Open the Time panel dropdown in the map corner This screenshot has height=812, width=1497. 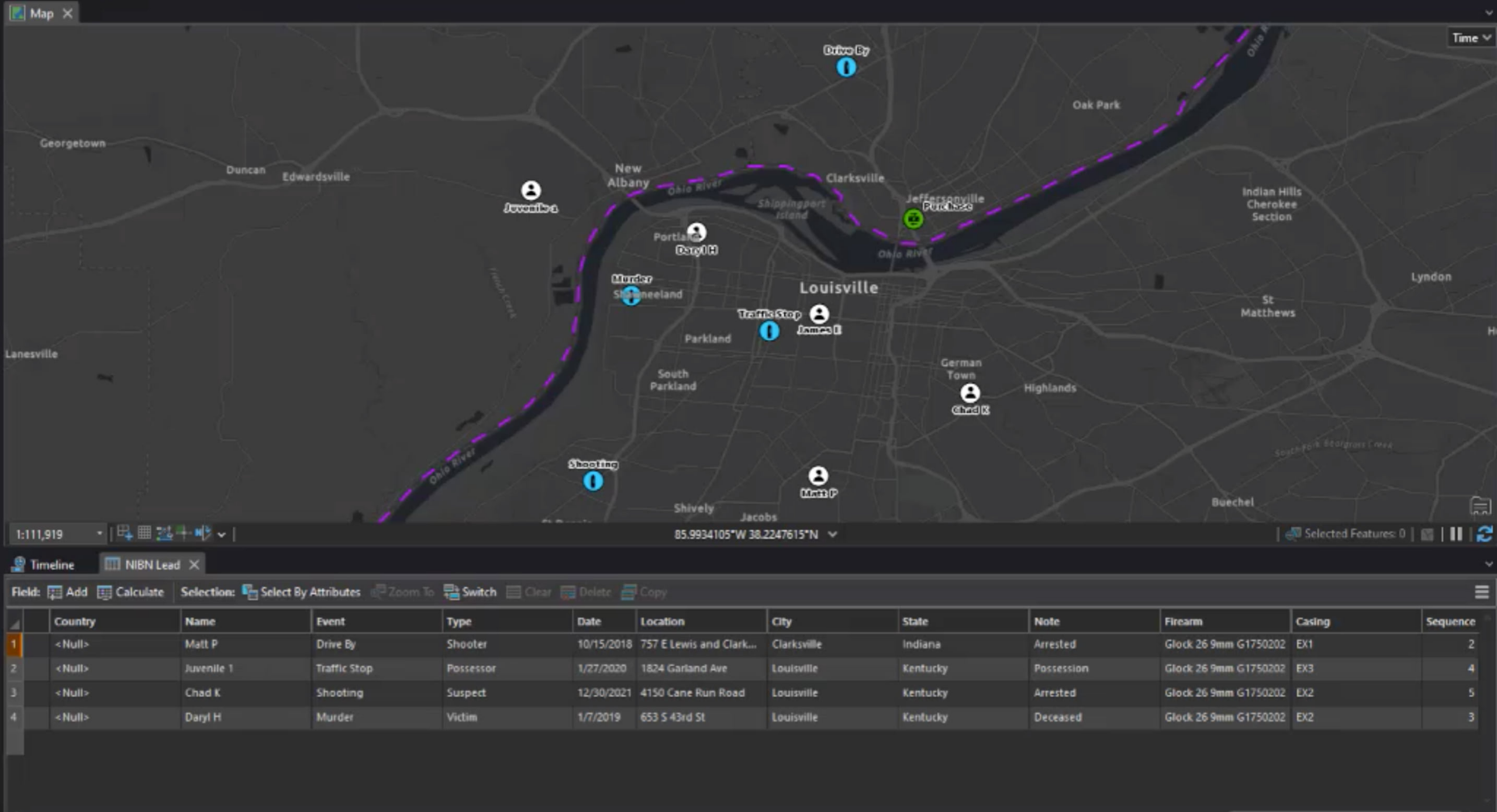coord(1470,37)
